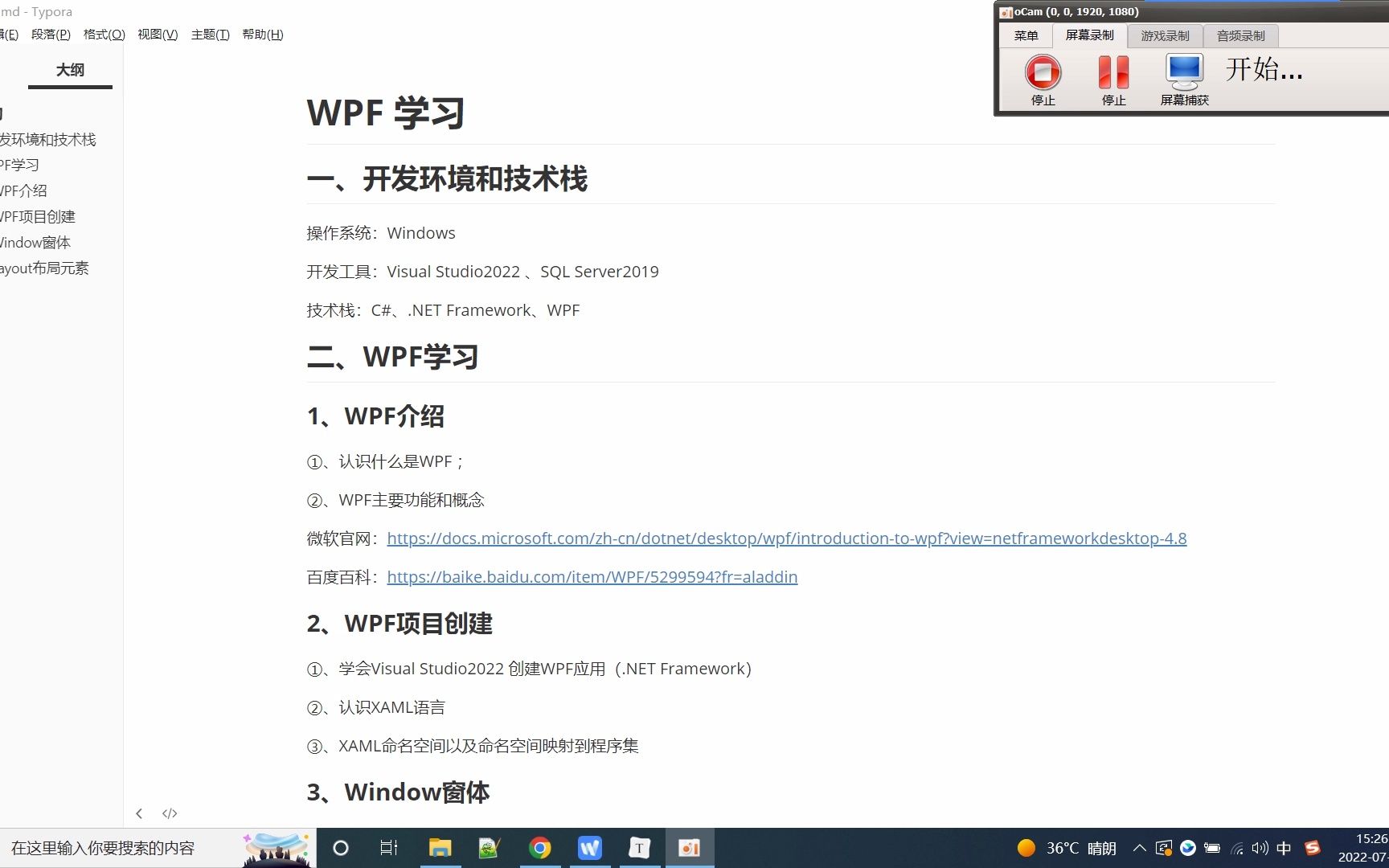Start recording via oCam's 开始 button

coord(1264,71)
